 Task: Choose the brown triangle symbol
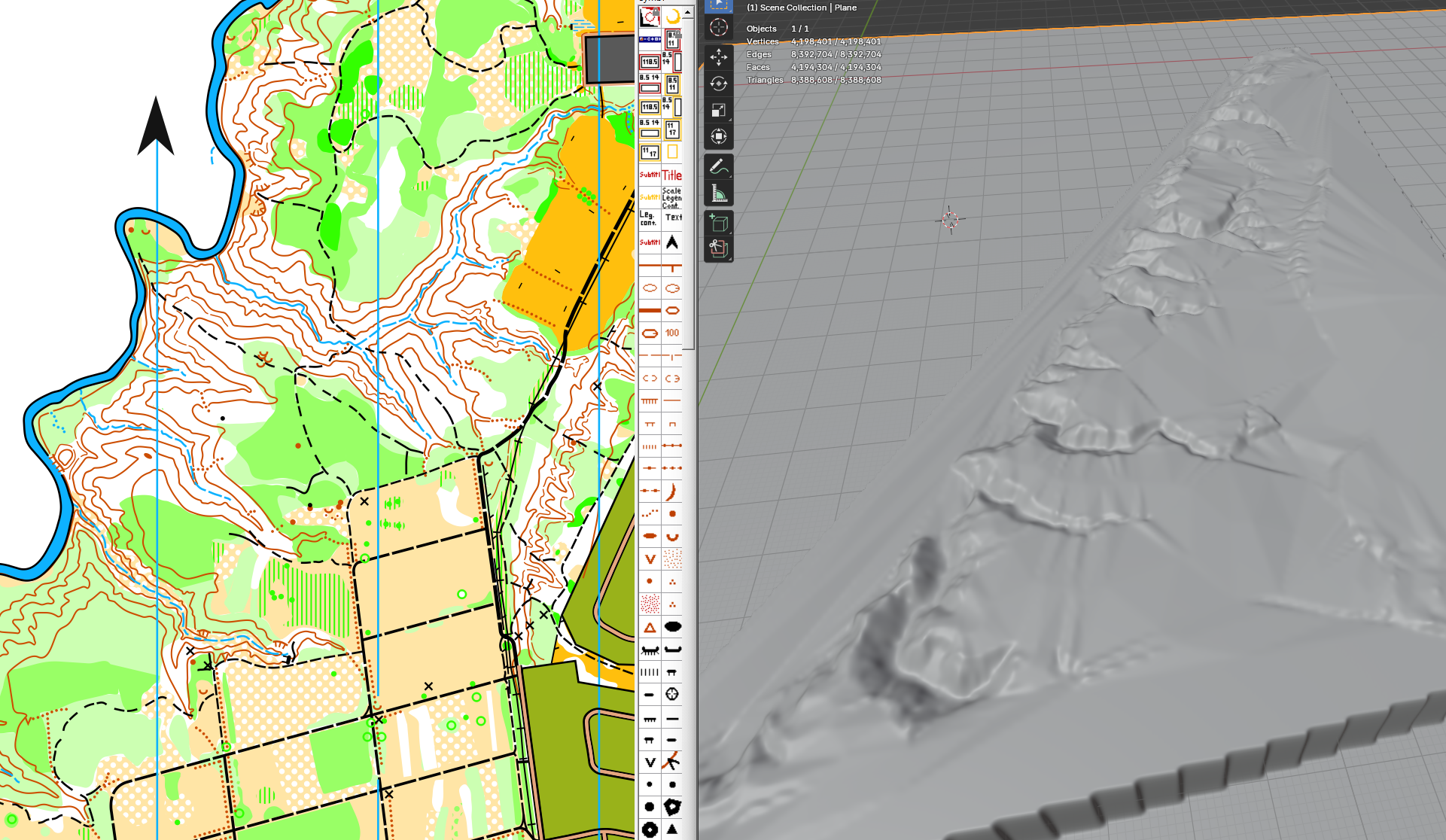pos(650,627)
